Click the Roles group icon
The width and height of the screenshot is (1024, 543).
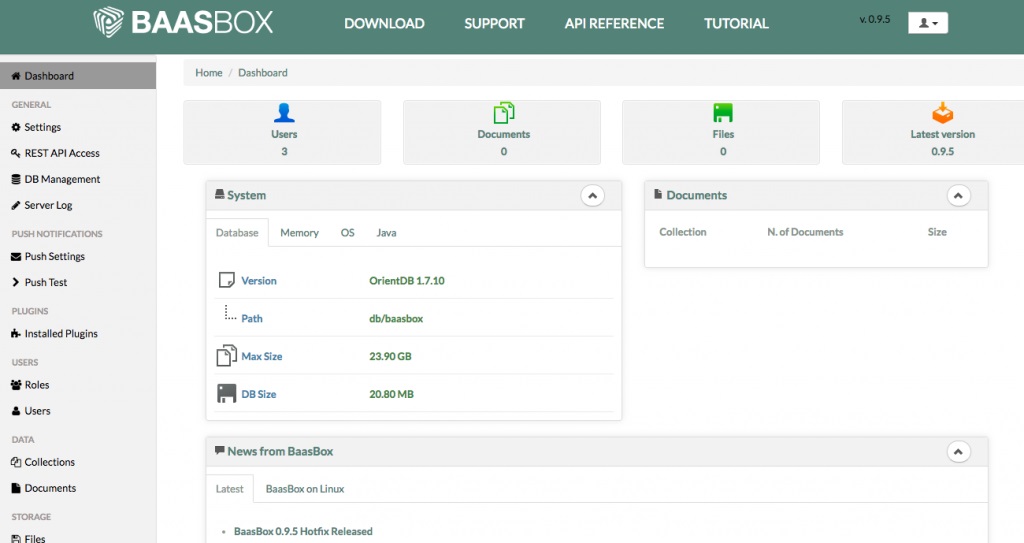pos(16,385)
